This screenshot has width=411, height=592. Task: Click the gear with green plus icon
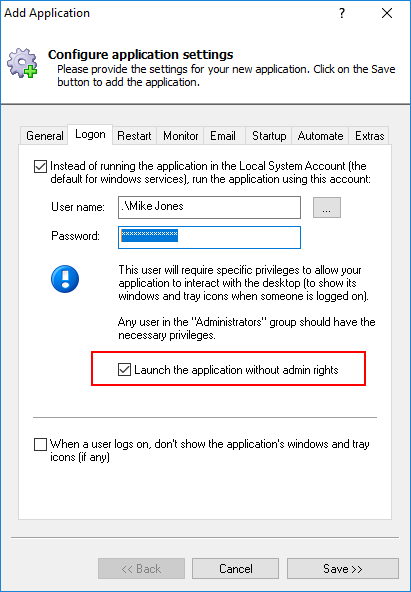pyautogui.click(x=22, y=63)
